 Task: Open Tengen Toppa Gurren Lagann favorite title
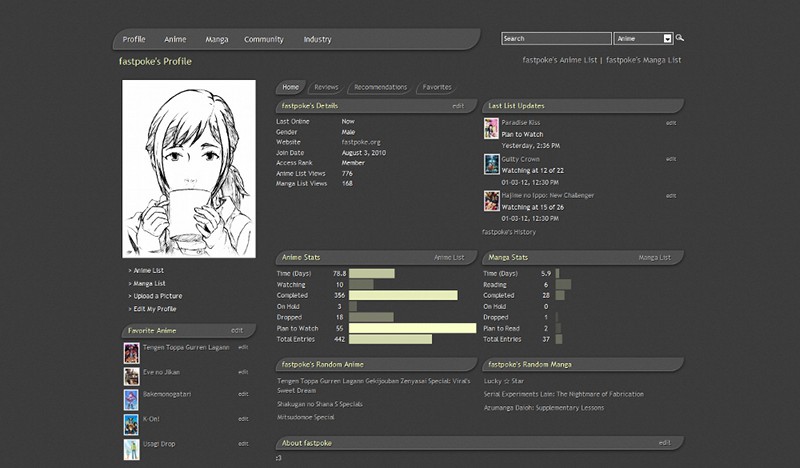(186, 348)
